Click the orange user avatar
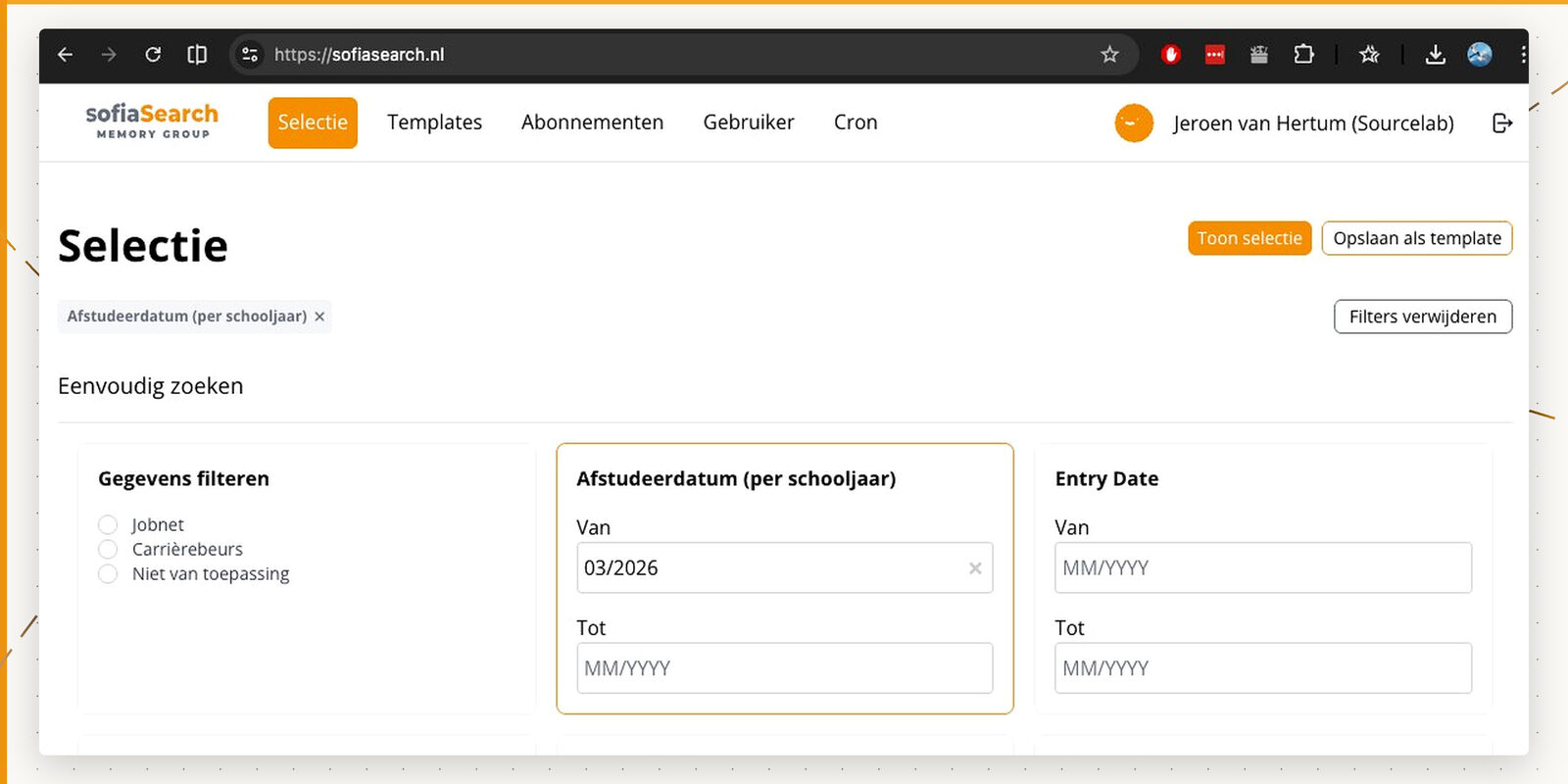 1134,123
